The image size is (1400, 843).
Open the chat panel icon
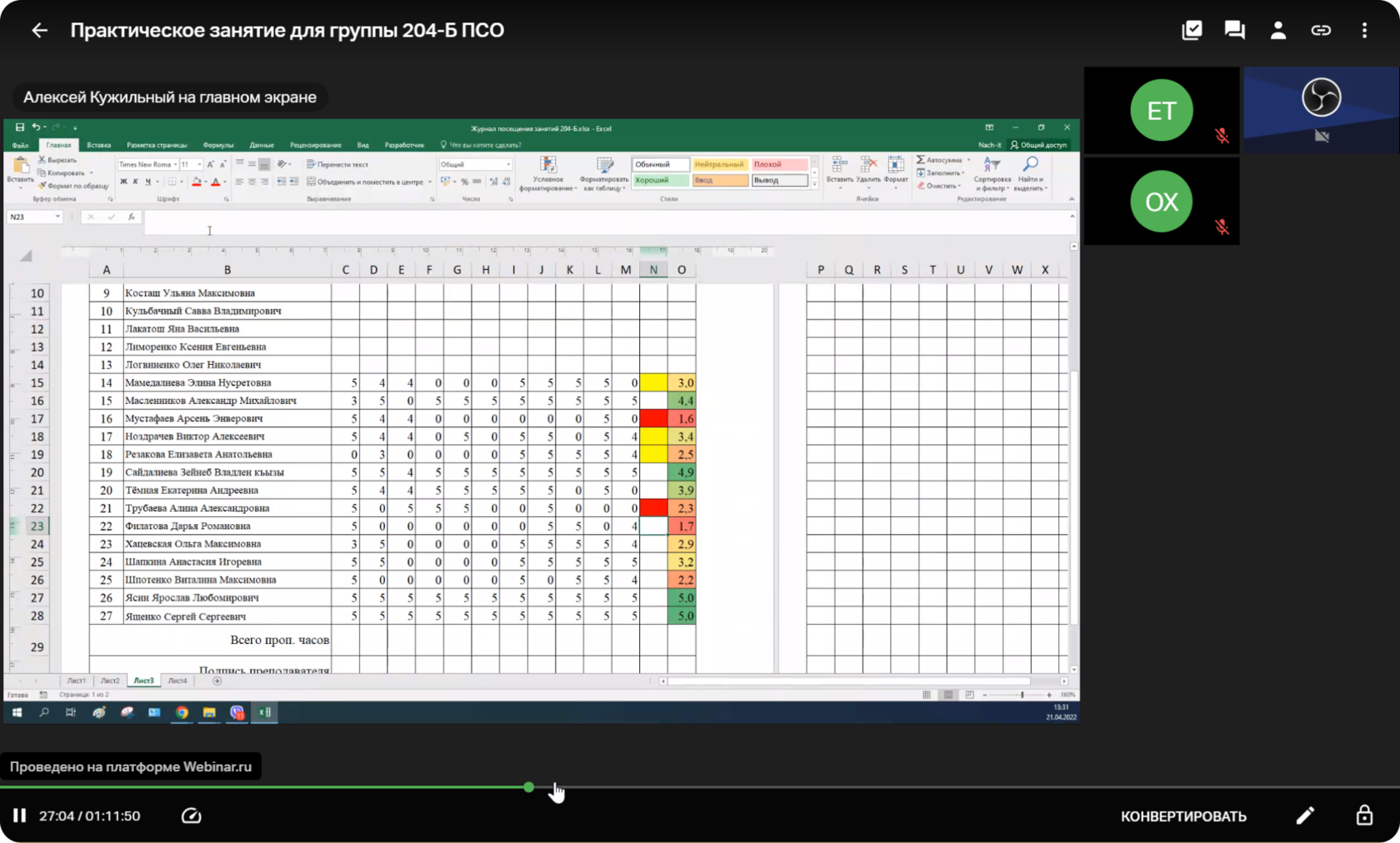pyautogui.click(x=1234, y=31)
